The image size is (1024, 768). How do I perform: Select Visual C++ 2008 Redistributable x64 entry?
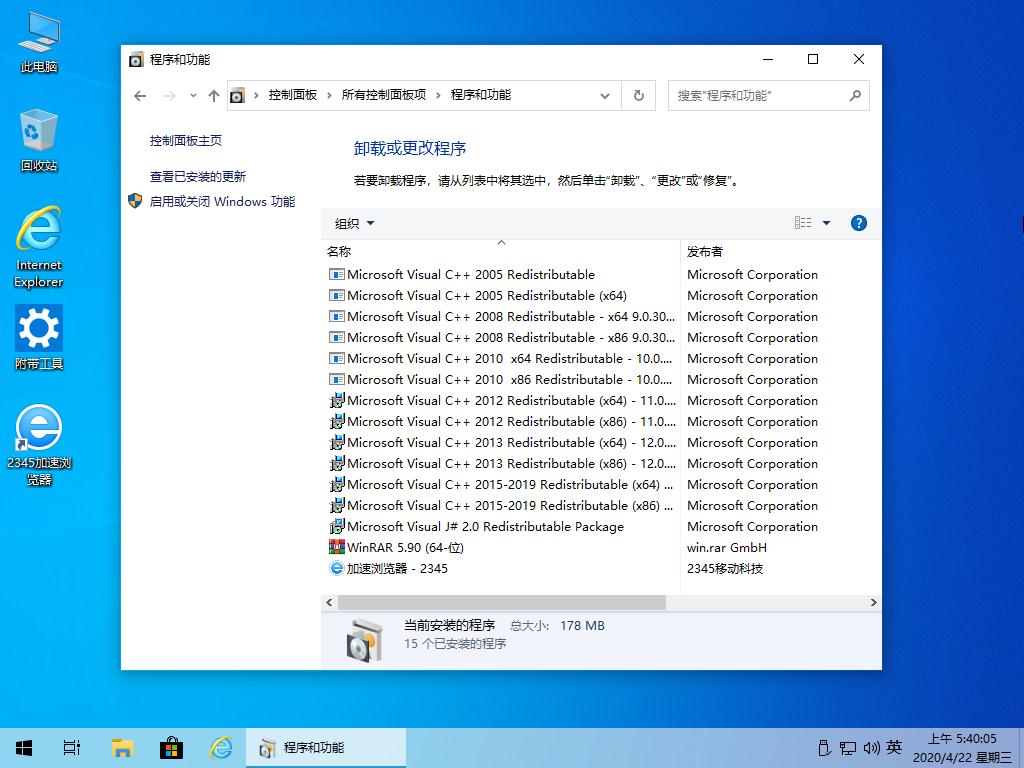500,316
